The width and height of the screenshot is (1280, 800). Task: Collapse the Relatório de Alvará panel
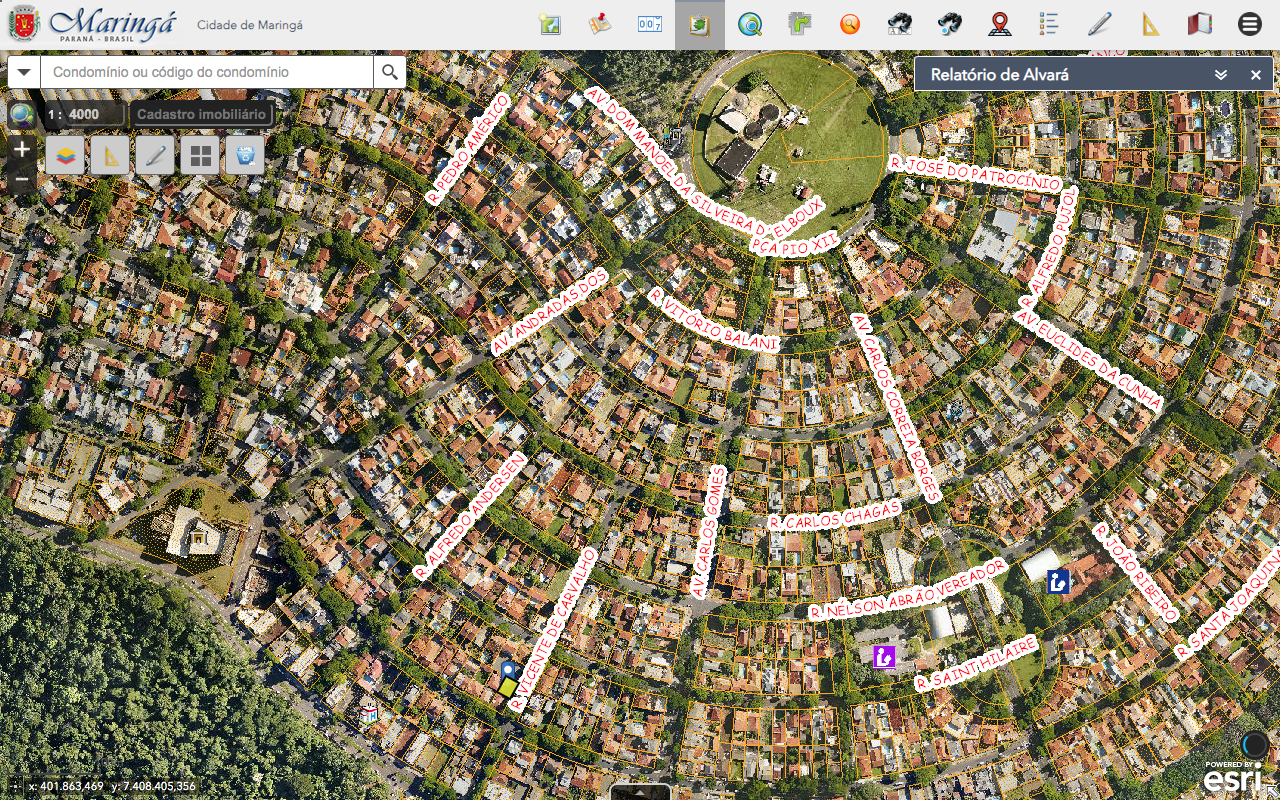point(1221,75)
